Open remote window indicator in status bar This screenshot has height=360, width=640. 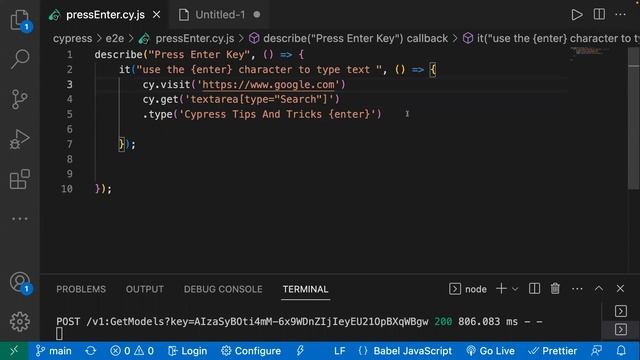point(14,351)
